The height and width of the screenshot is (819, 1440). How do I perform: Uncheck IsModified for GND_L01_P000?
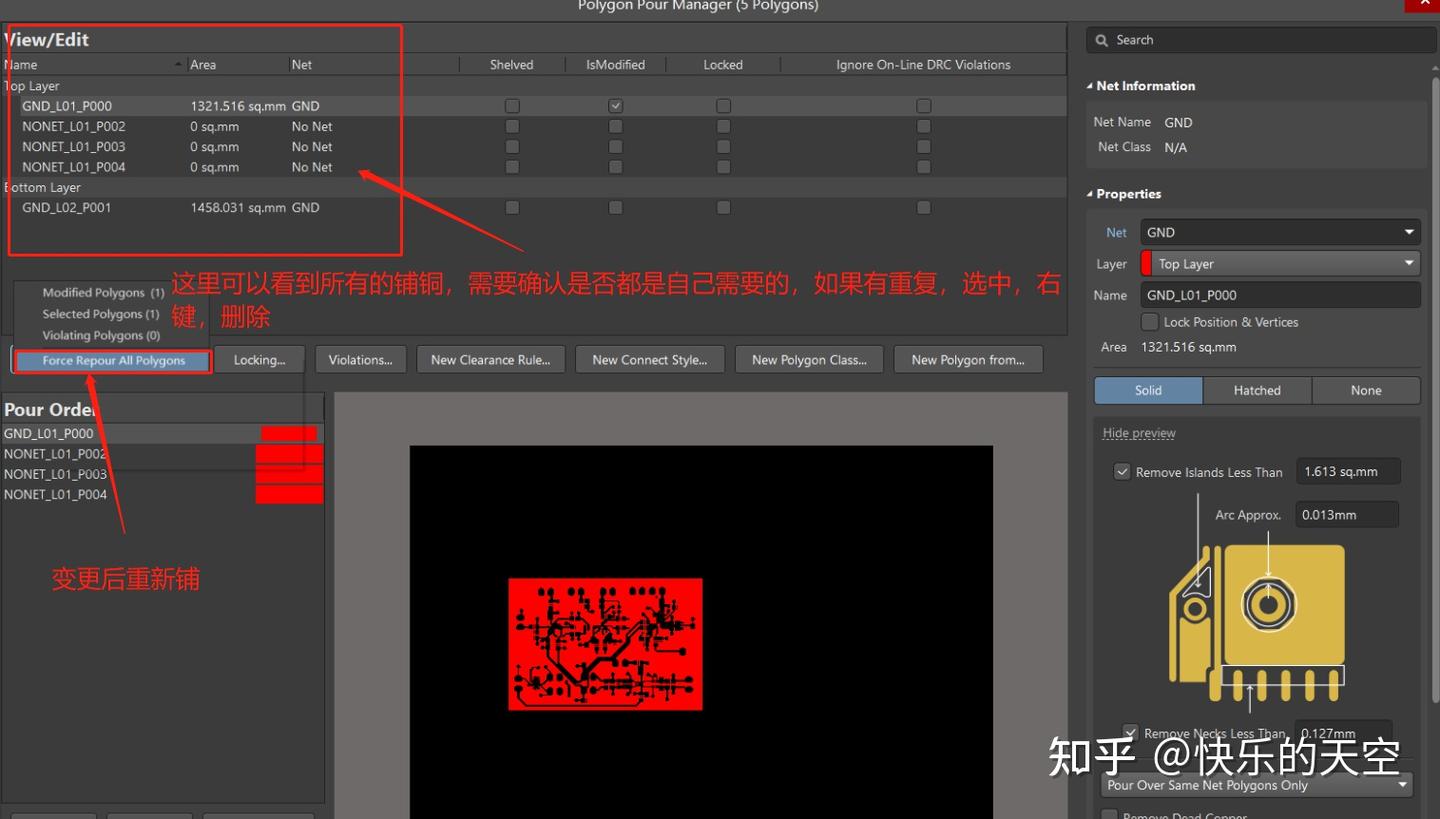pyautogui.click(x=615, y=105)
